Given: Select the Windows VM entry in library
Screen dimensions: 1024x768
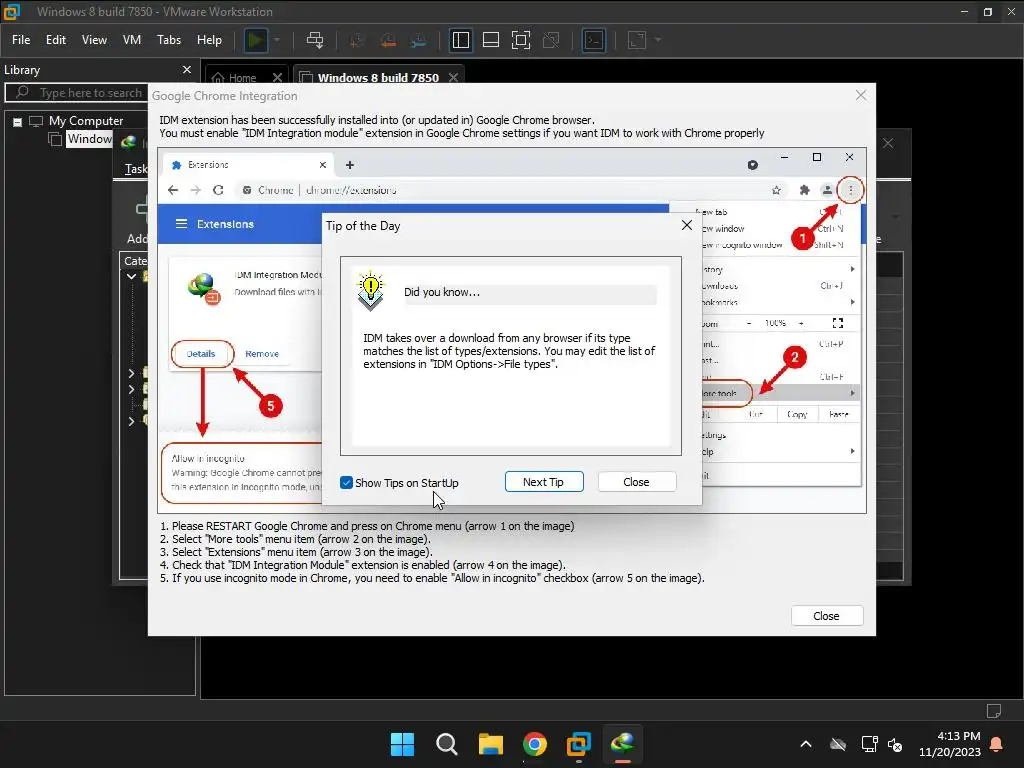Looking at the screenshot, I should [x=89, y=139].
